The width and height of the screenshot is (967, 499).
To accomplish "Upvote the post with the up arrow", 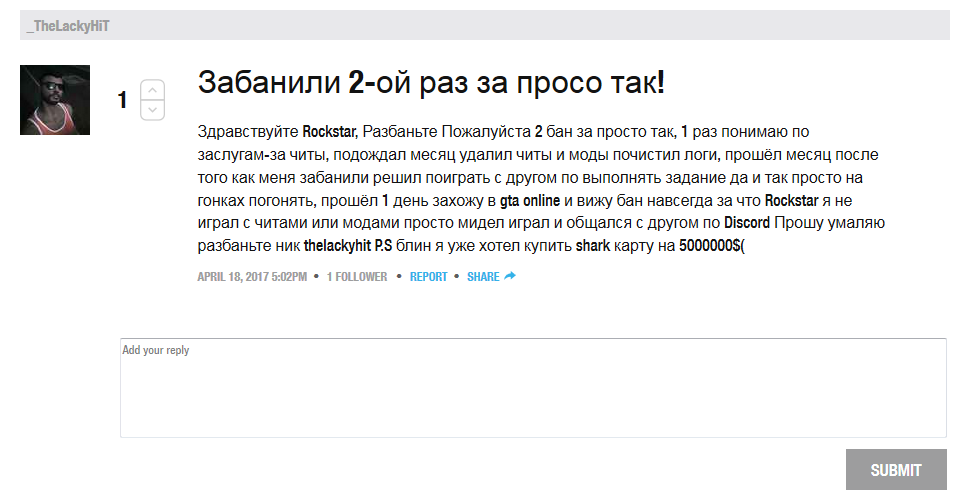I will [x=152, y=90].
